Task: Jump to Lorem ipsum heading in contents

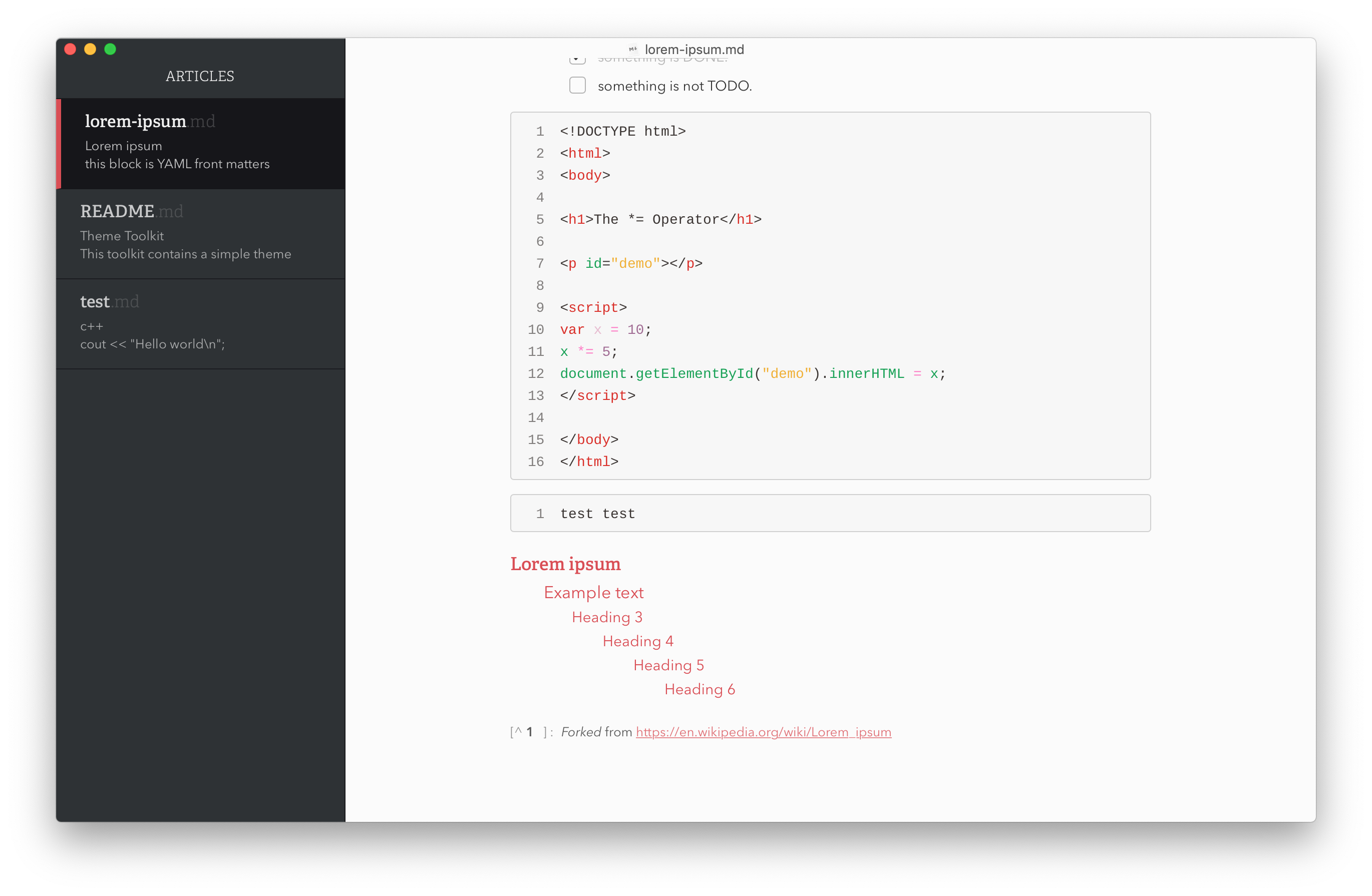Action: point(565,564)
